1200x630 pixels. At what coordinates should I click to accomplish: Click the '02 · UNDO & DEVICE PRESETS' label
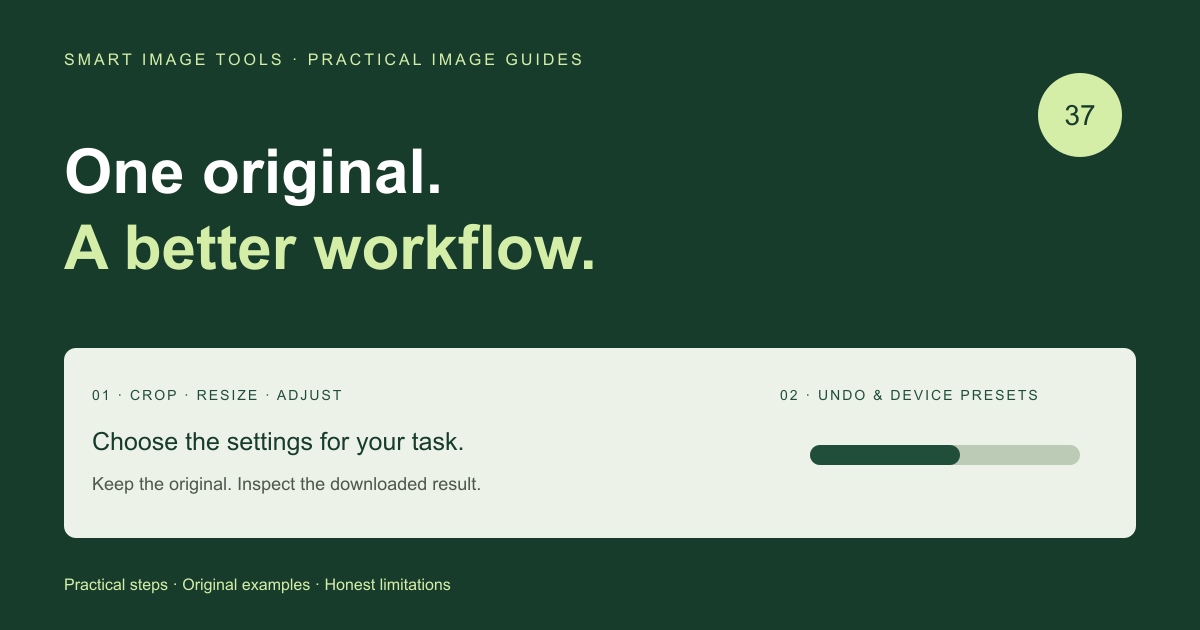909,395
